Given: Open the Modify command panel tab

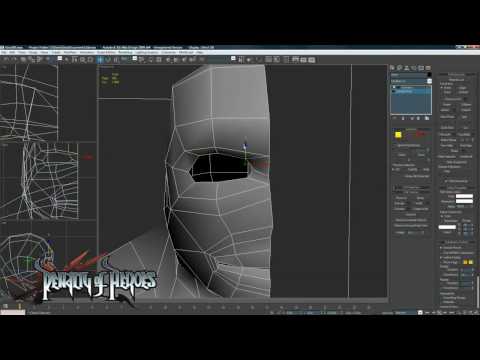Looking at the screenshot, I should (x=399, y=68).
